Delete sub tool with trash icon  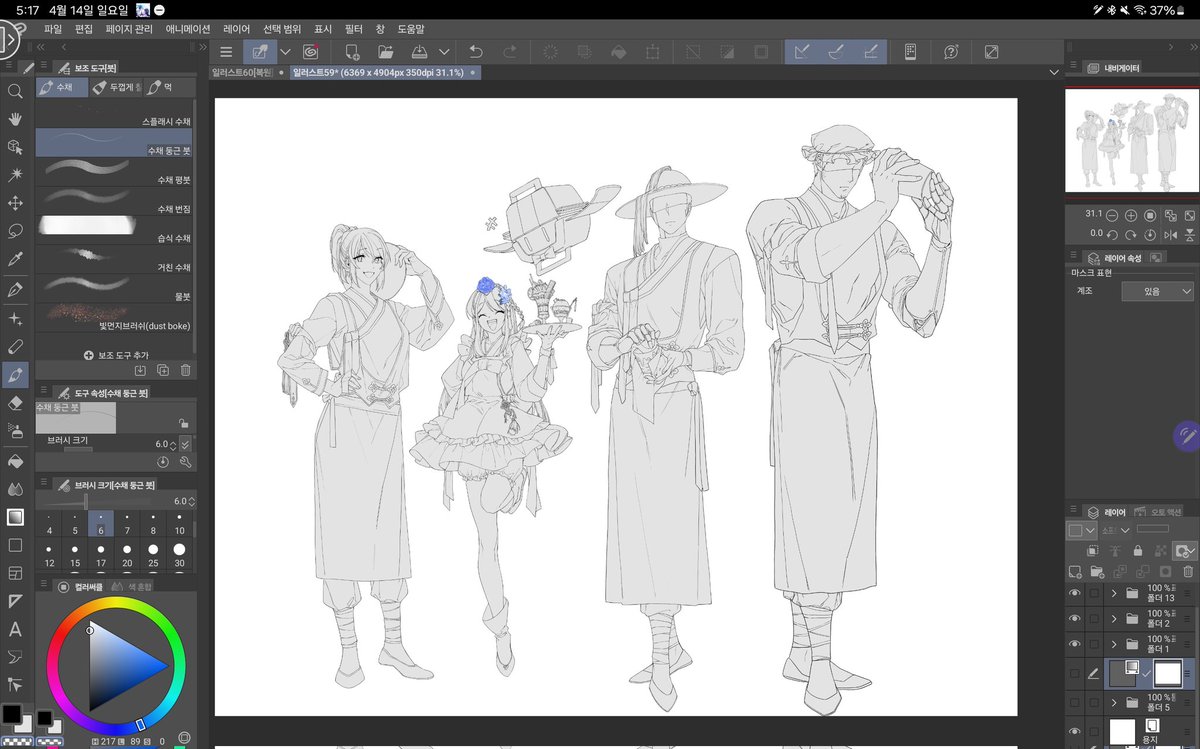(x=185, y=370)
